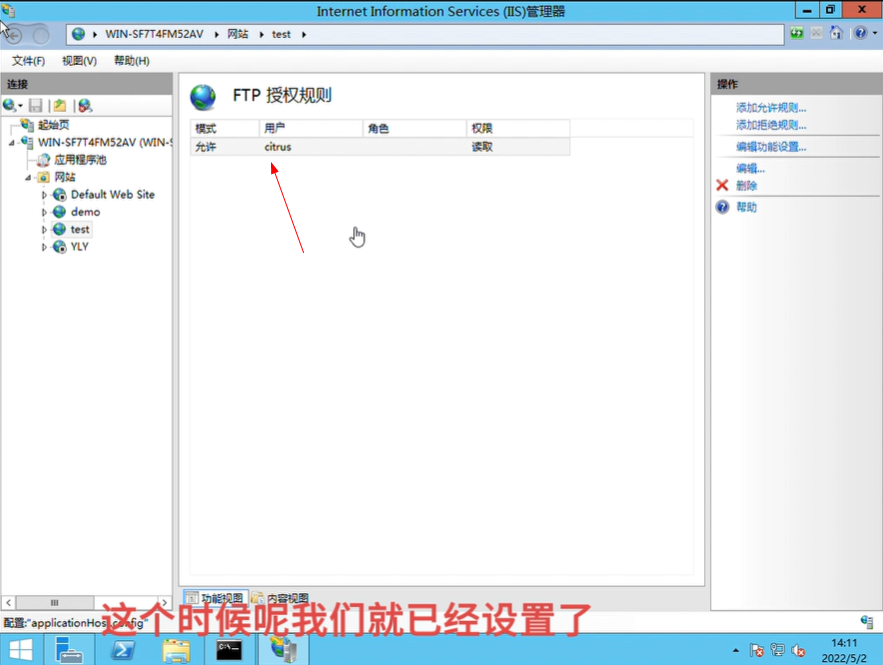
Task: Sort by 用户 column header
Action: (x=311, y=128)
